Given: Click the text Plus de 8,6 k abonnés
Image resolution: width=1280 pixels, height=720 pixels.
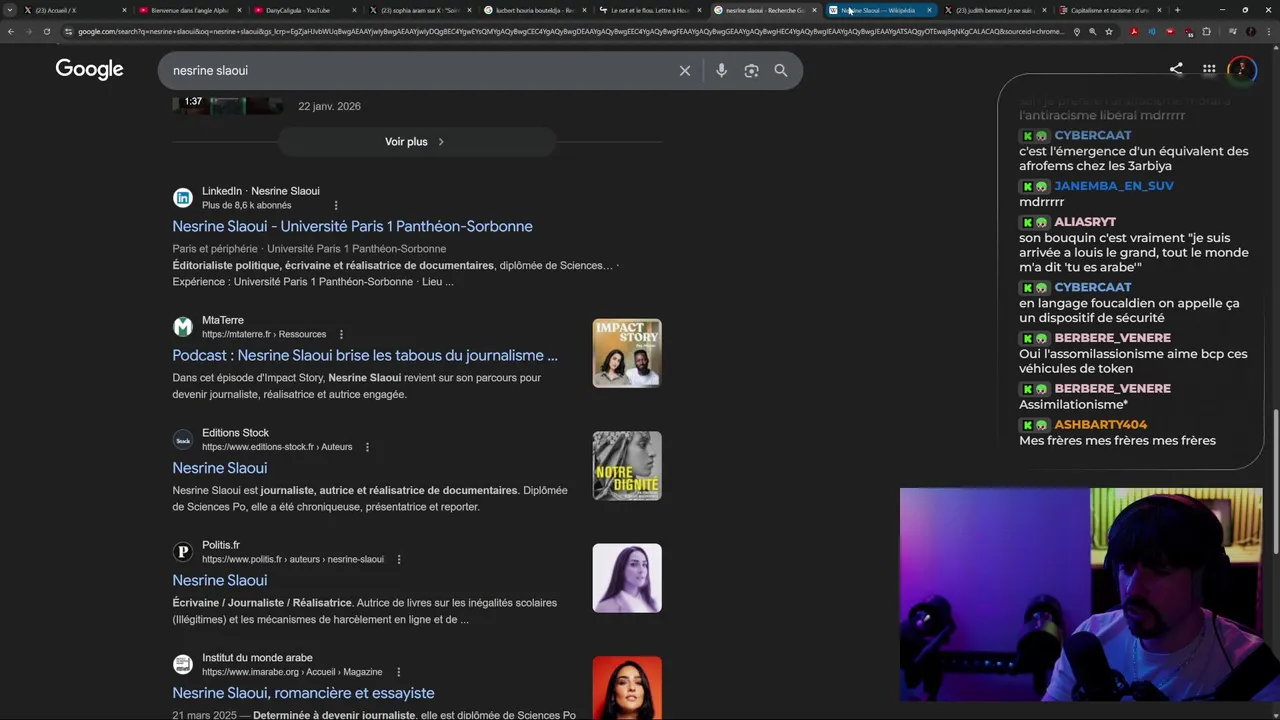Looking at the screenshot, I should 247,206.
